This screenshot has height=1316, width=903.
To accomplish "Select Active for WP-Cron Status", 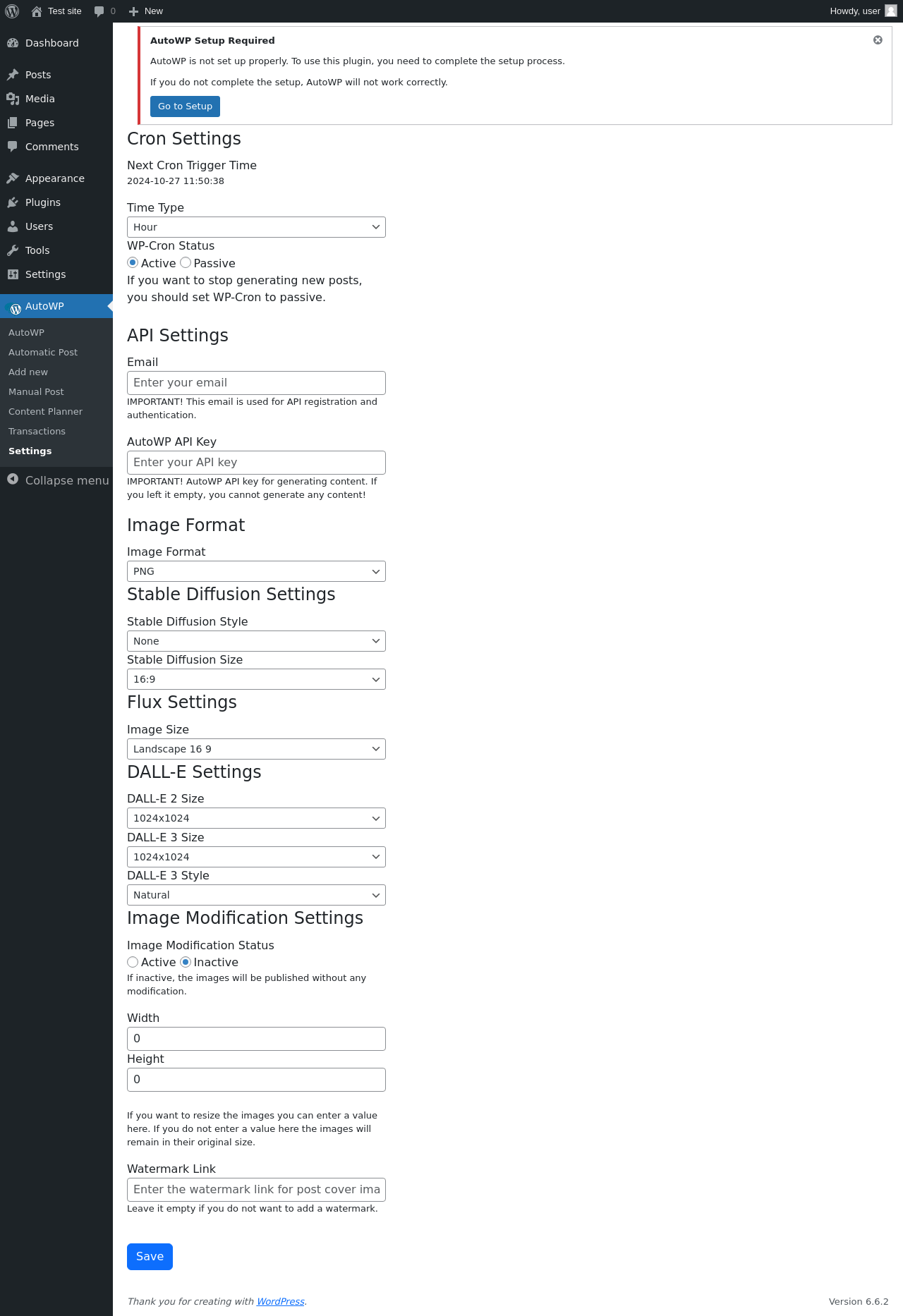I will tap(133, 262).
